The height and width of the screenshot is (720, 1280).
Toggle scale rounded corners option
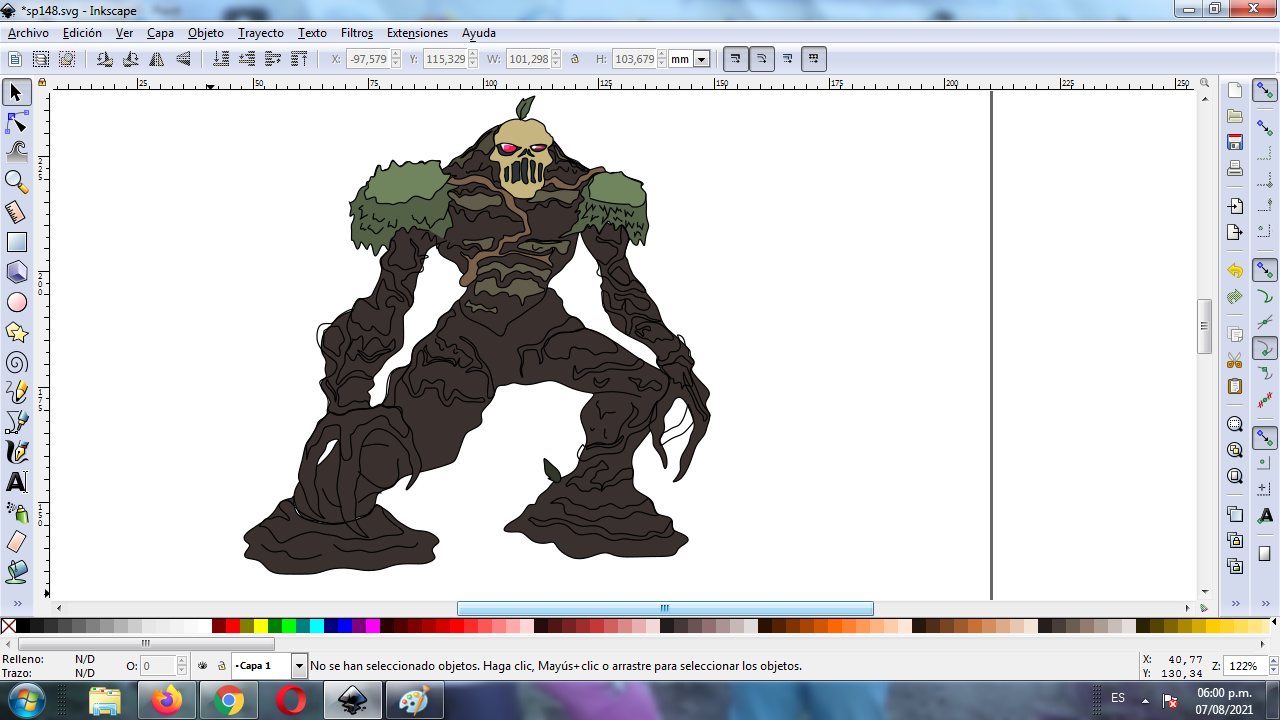(761, 59)
